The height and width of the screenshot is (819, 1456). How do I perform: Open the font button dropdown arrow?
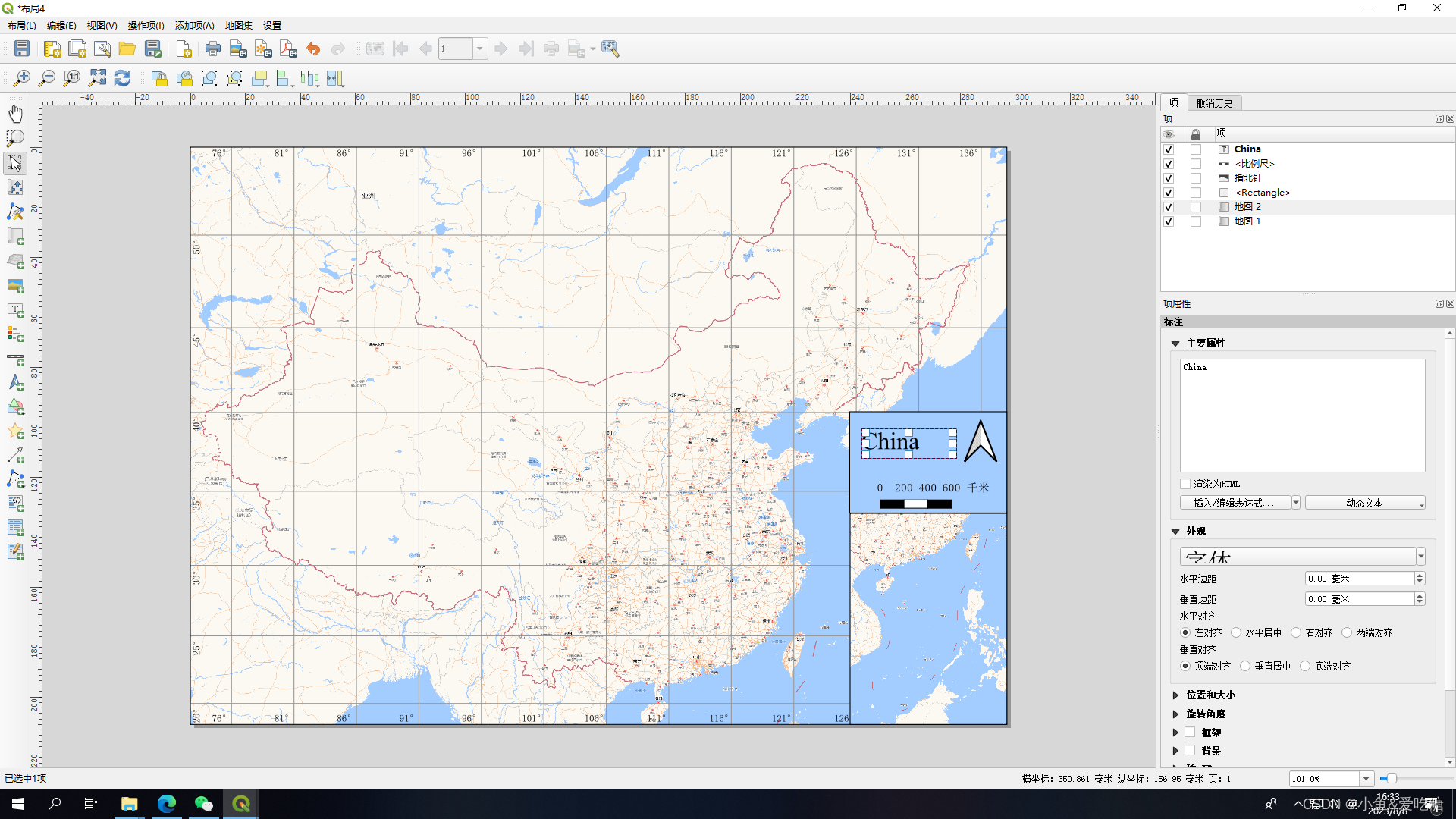tap(1420, 557)
